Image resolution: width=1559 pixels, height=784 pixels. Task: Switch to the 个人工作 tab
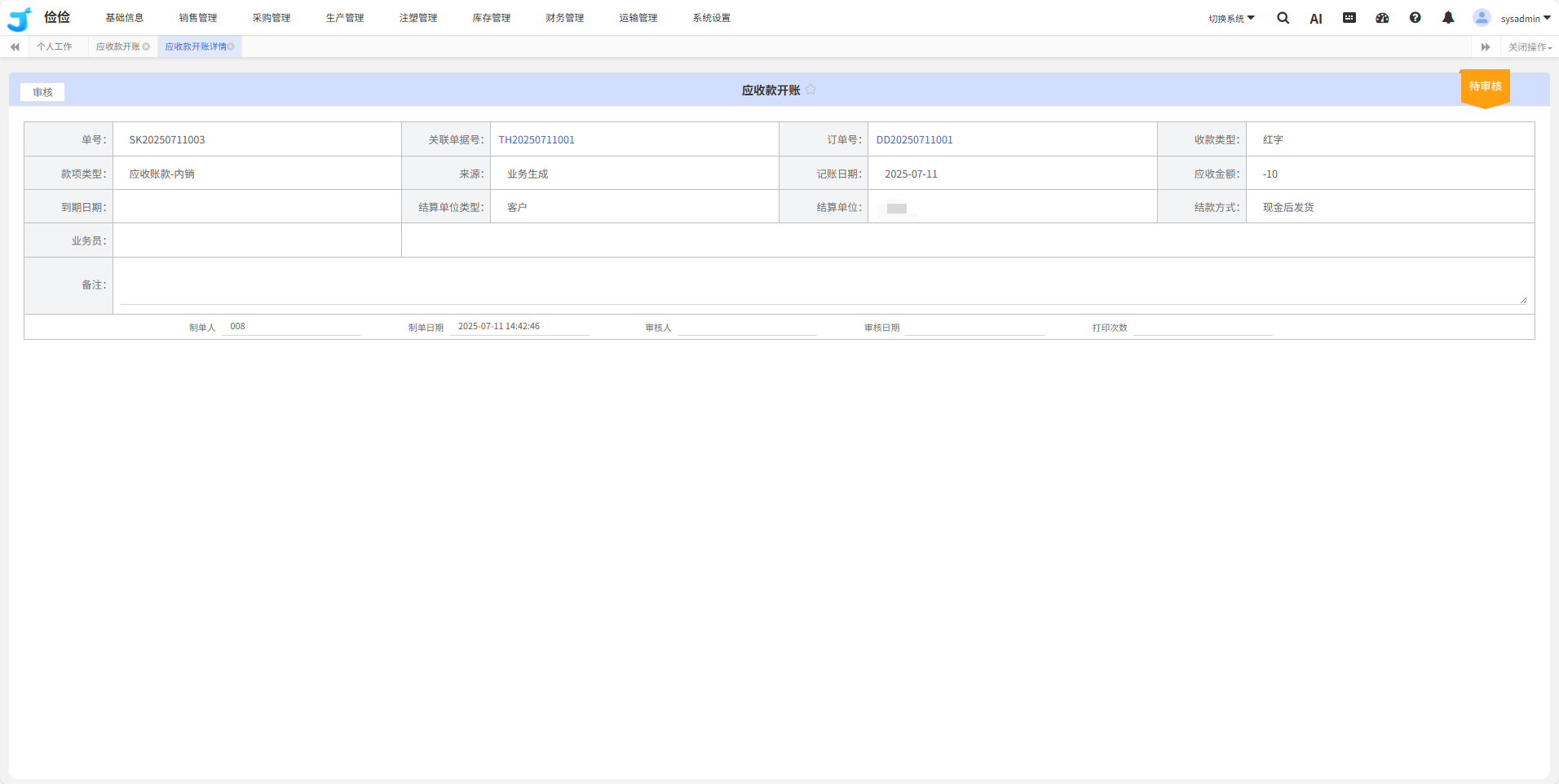click(55, 46)
